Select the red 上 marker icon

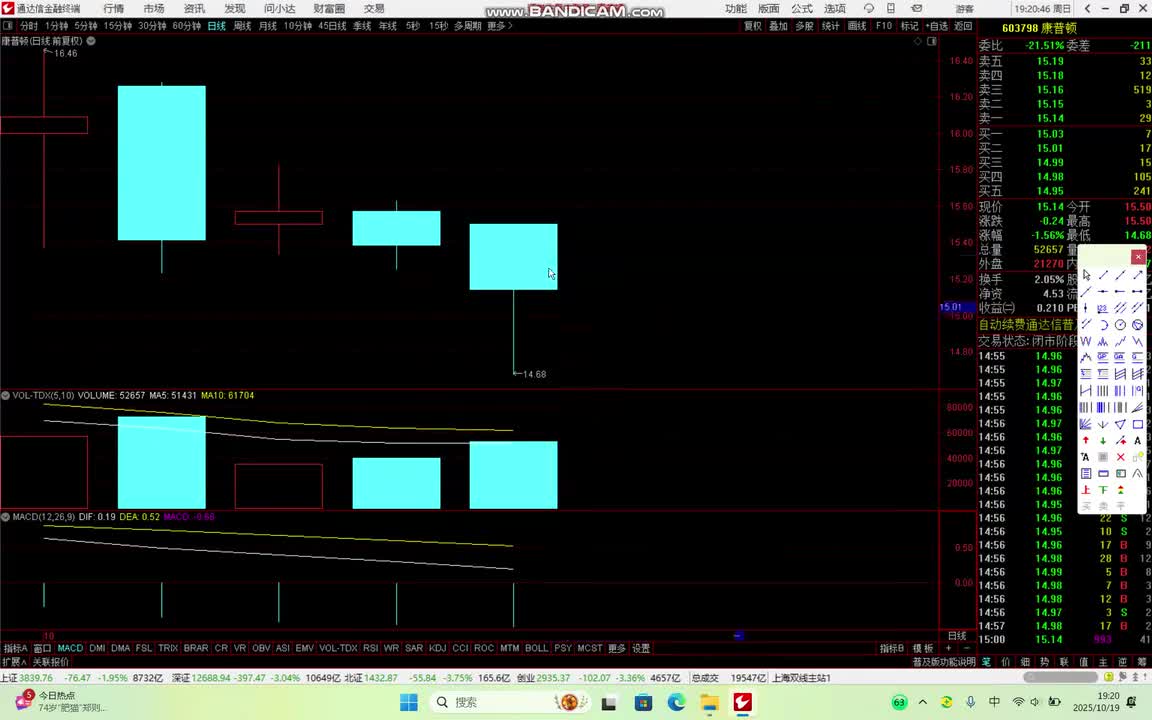(1086, 489)
